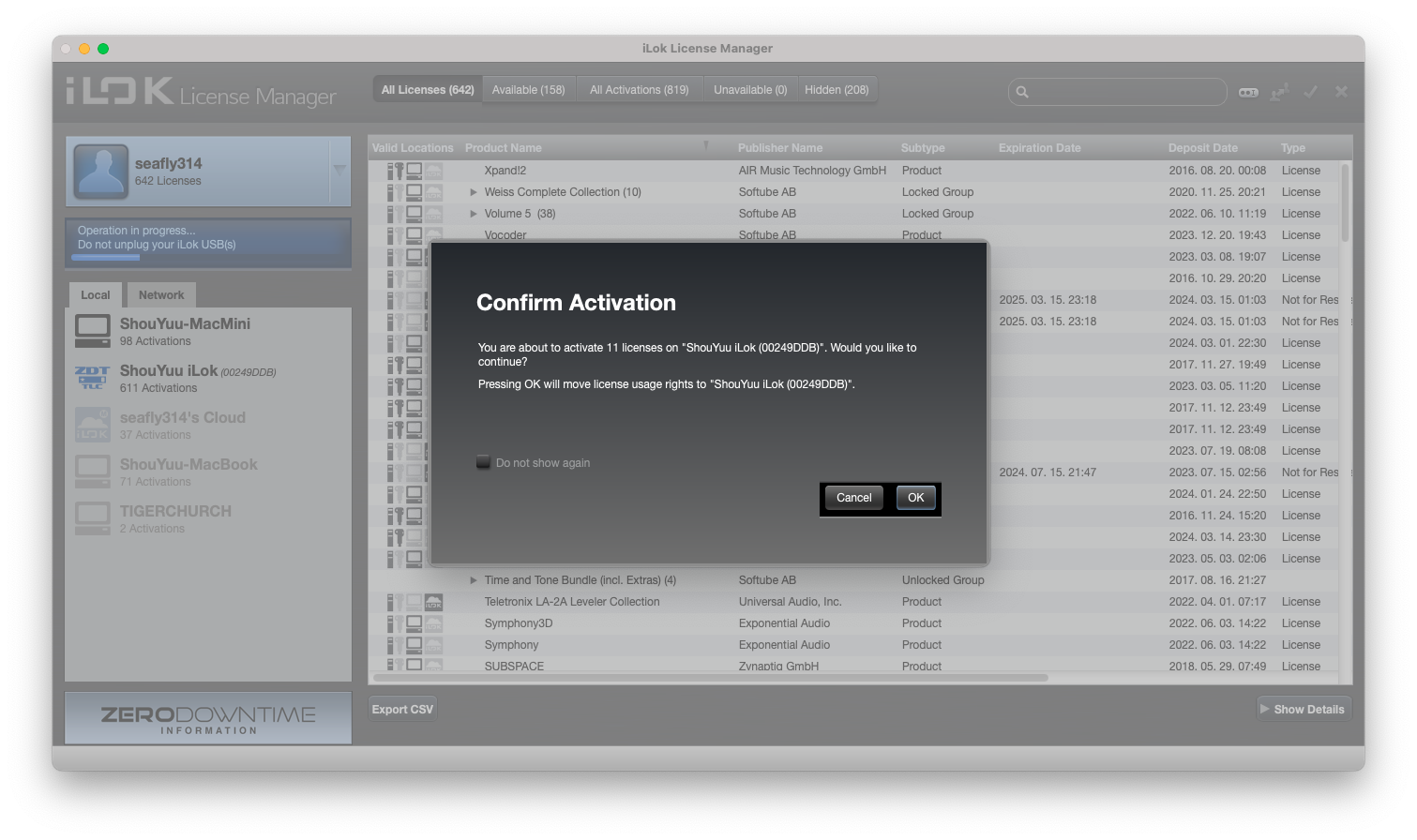Click the computer icon in Volume 5 row

(414, 214)
